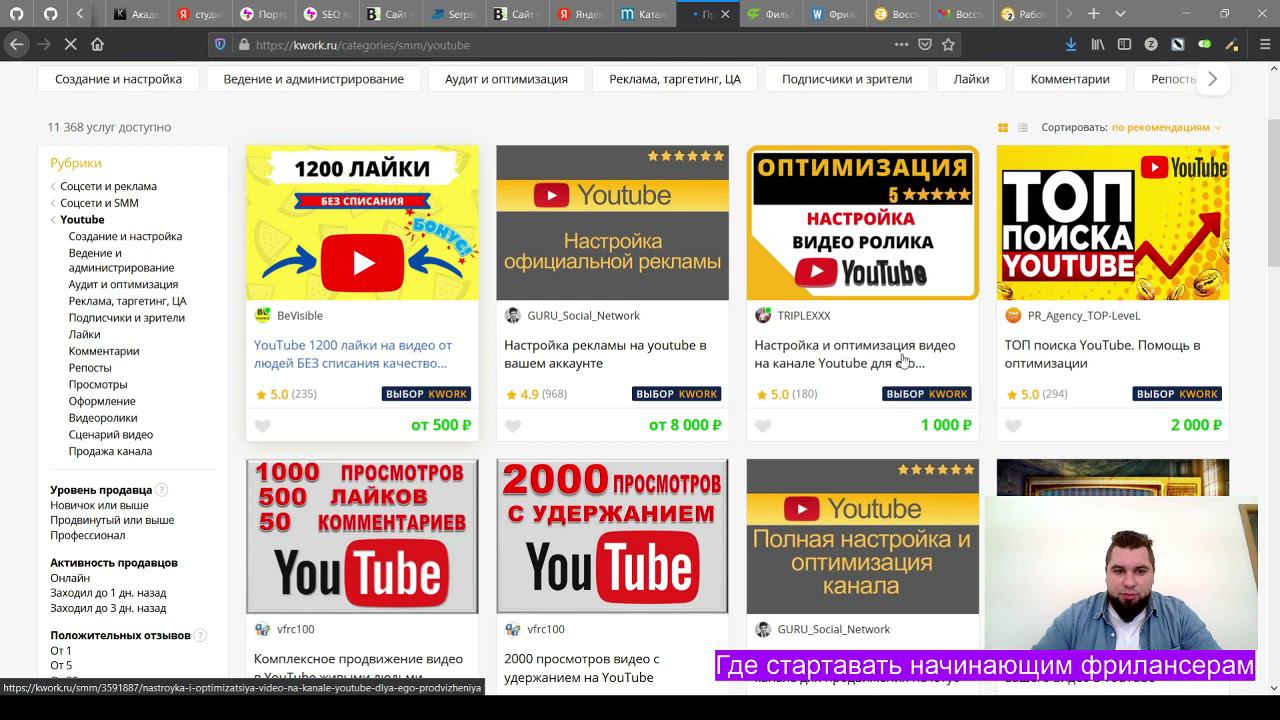Click the help icon next to Положительных отзывов

[x=200, y=635]
